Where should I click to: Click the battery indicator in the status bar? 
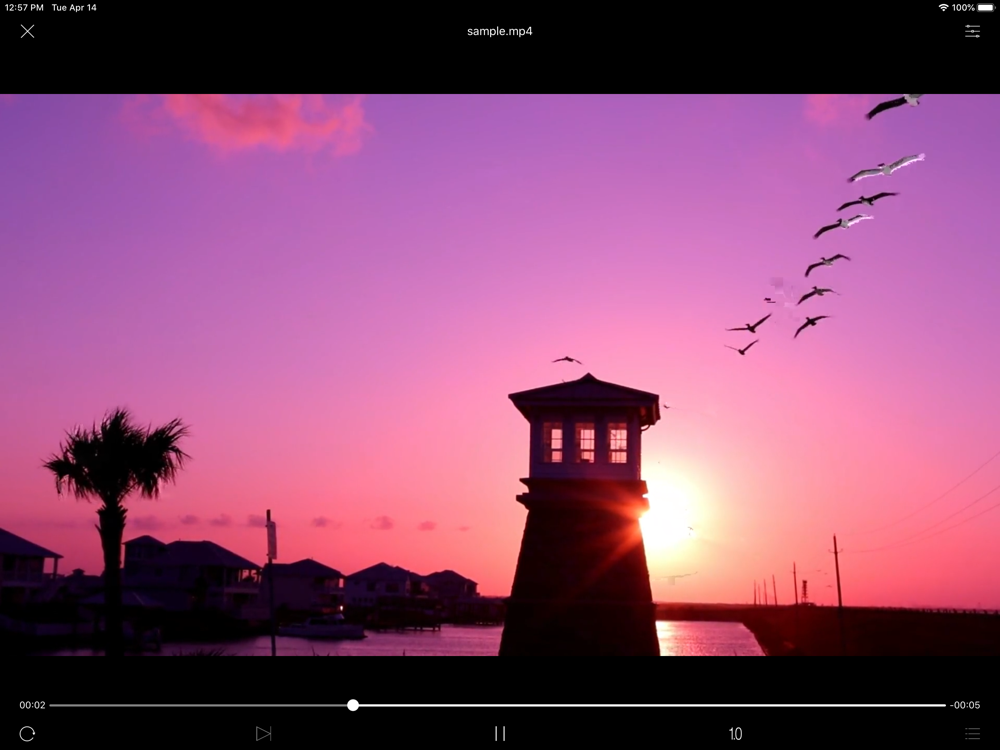click(986, 8)
